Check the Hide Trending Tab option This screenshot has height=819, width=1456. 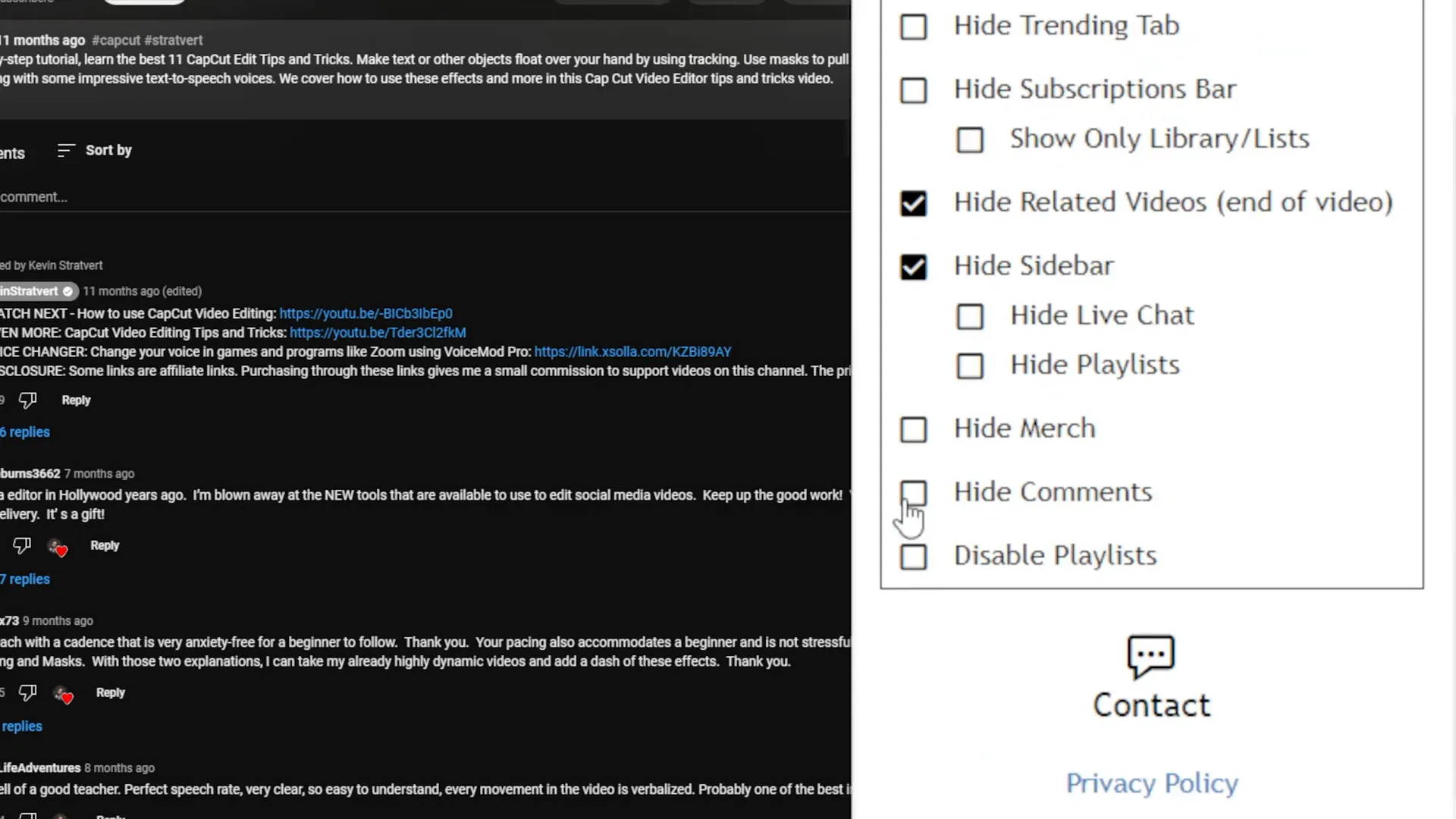click(913, 27)
